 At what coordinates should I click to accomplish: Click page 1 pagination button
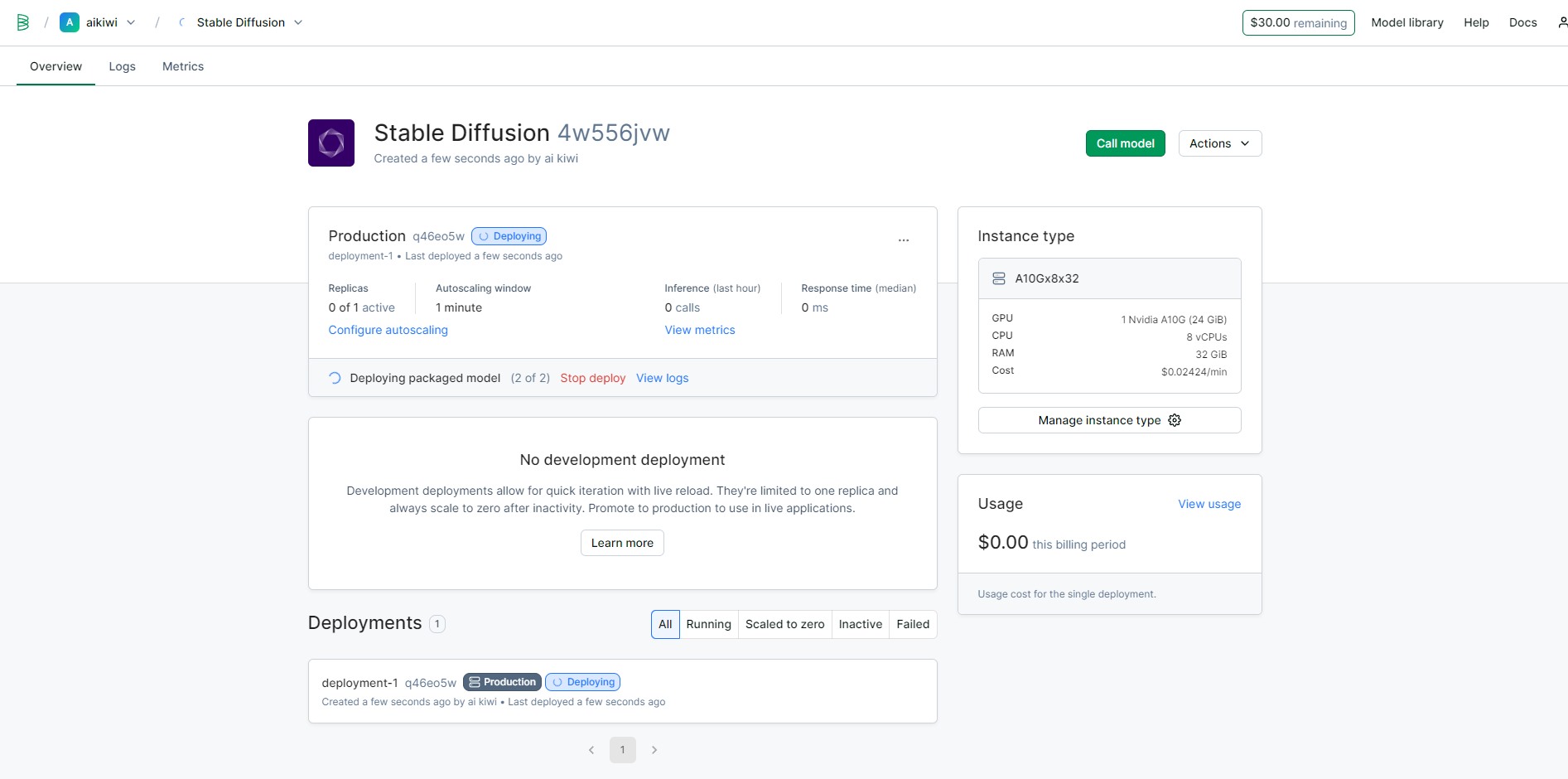623,750
